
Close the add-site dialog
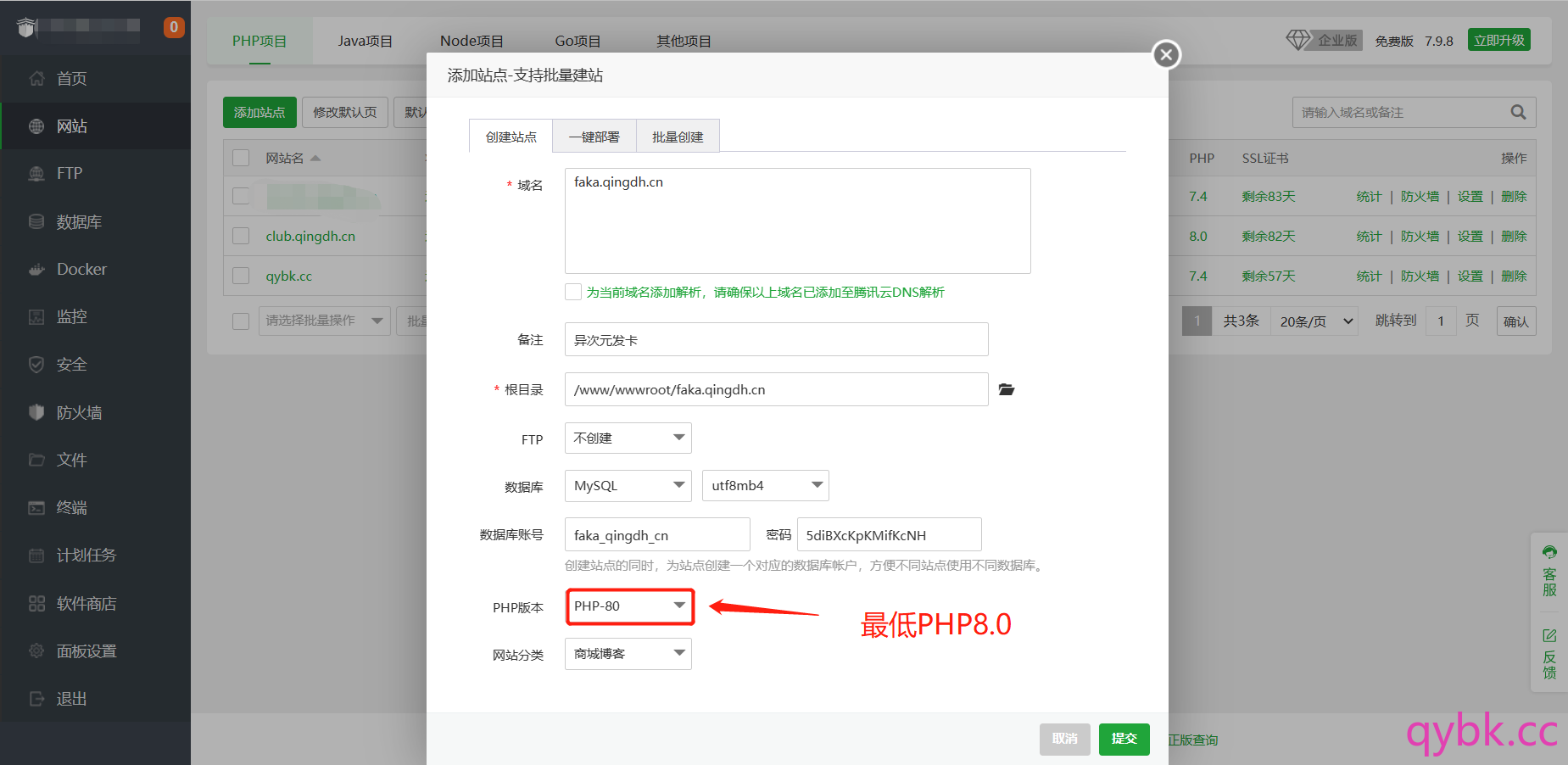tap(1166, 55)
